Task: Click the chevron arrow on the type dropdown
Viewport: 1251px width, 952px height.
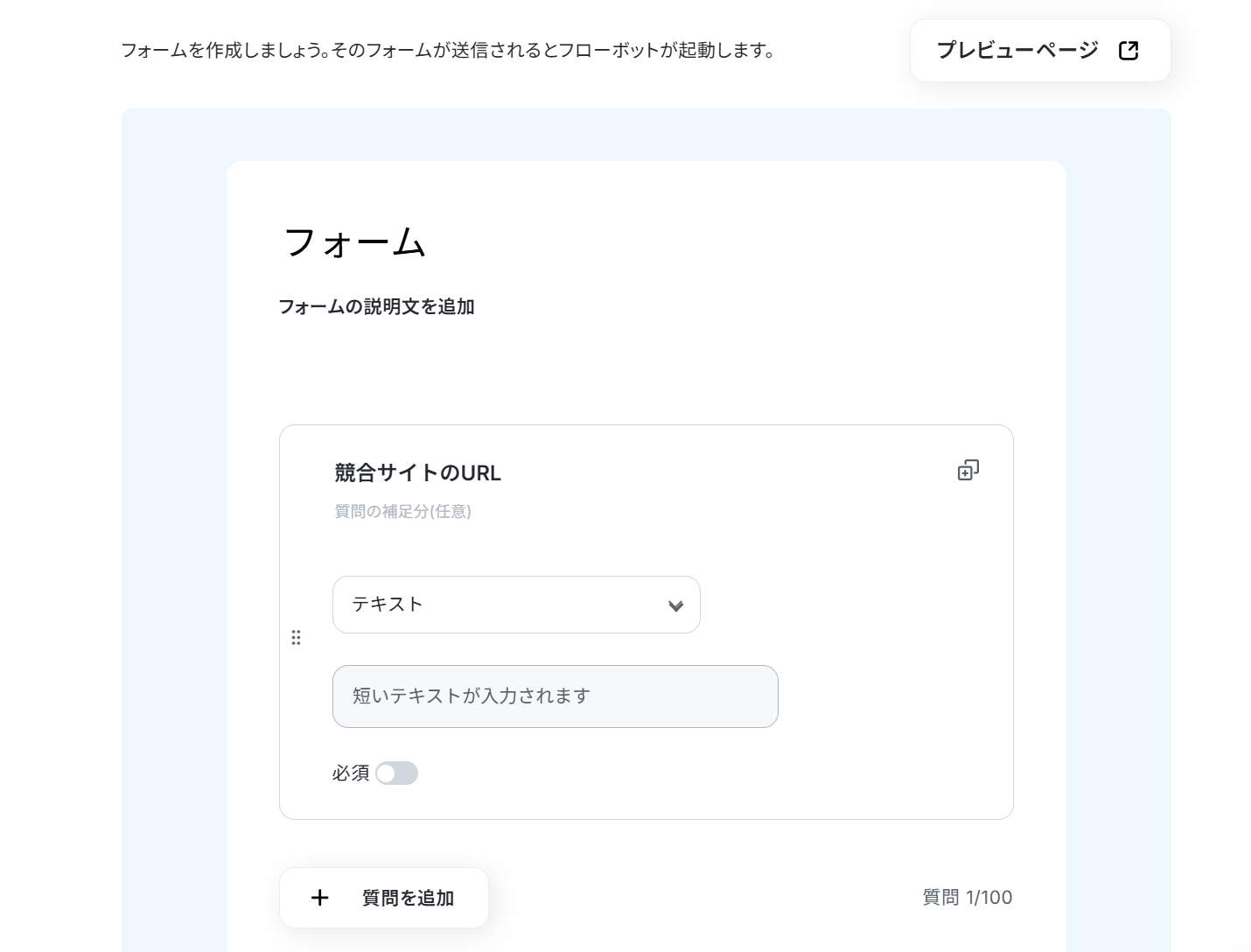Action: click(x=675, y=605)
